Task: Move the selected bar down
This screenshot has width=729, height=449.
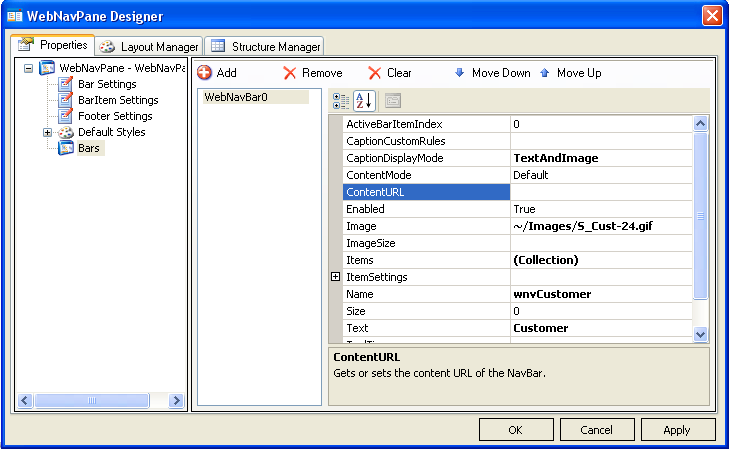Action: pos(460,73)
